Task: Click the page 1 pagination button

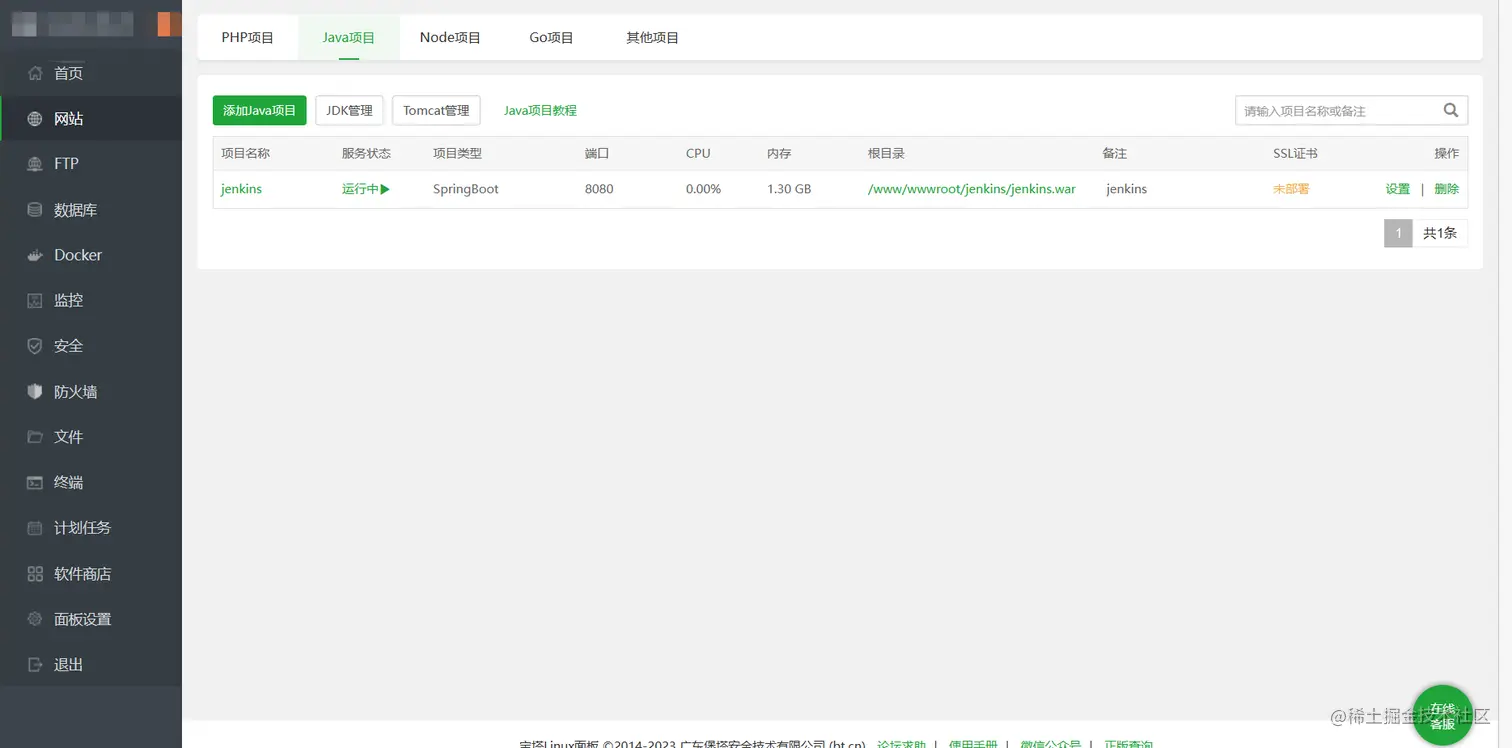Action: (x=1398, y=233)
